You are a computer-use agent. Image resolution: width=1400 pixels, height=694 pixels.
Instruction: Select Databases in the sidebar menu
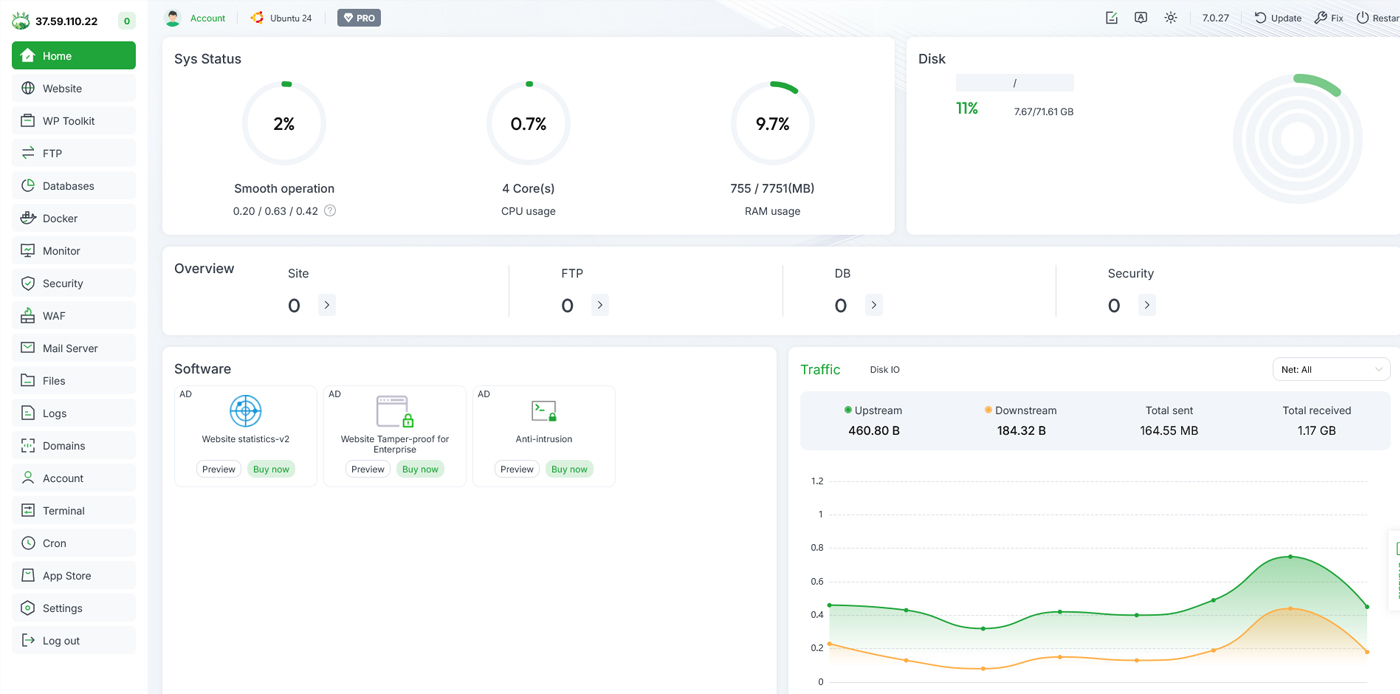[68, 186]
